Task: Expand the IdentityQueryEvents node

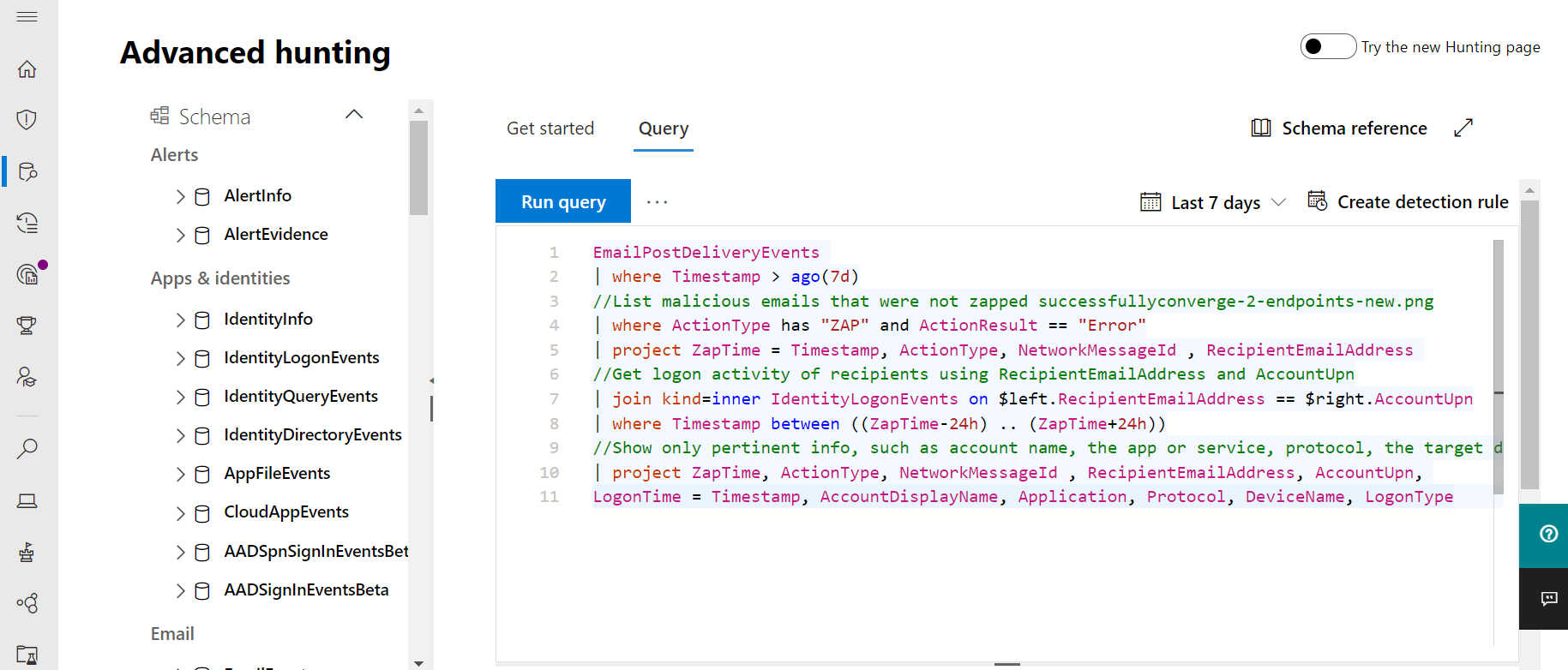Action: [180, 397]
